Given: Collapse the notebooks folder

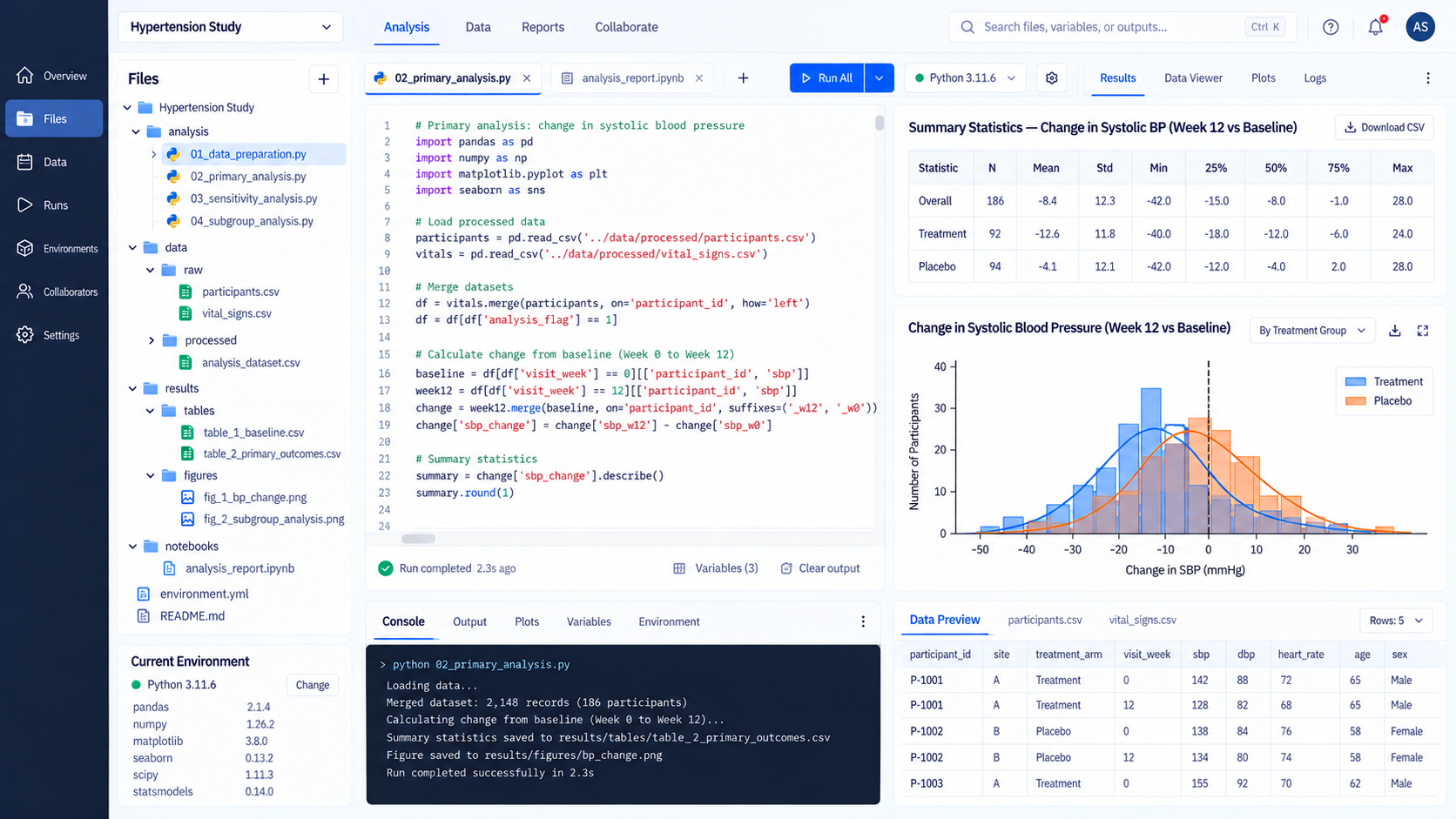Looking at the screenshot, I should tap(133, 547).
